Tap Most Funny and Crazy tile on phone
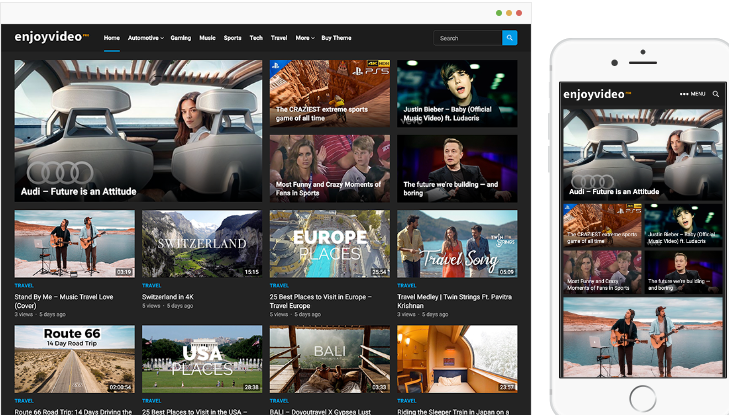Image resolution: width=729 pixels, height=415 pixels. pyautogui.click(x=602, y=272)
